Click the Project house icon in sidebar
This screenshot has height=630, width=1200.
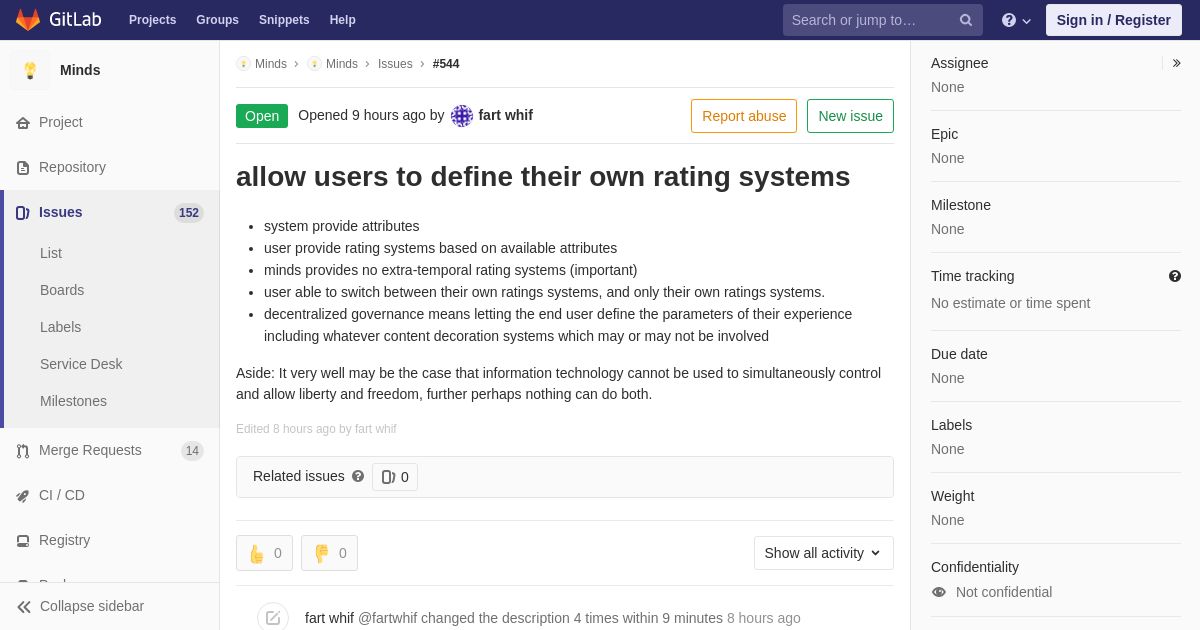click(23, 123)
